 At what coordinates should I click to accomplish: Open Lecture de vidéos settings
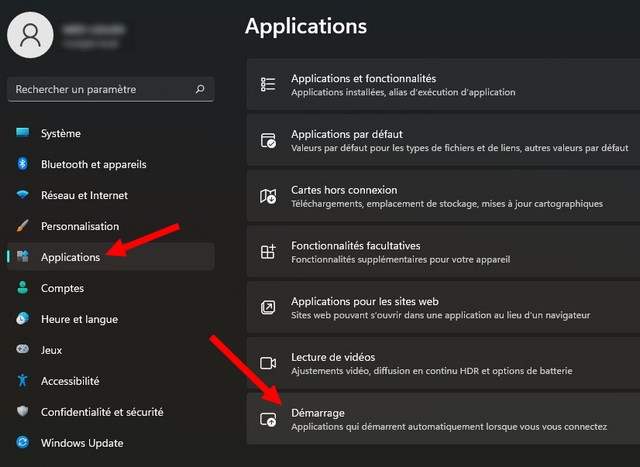point(443,363)
